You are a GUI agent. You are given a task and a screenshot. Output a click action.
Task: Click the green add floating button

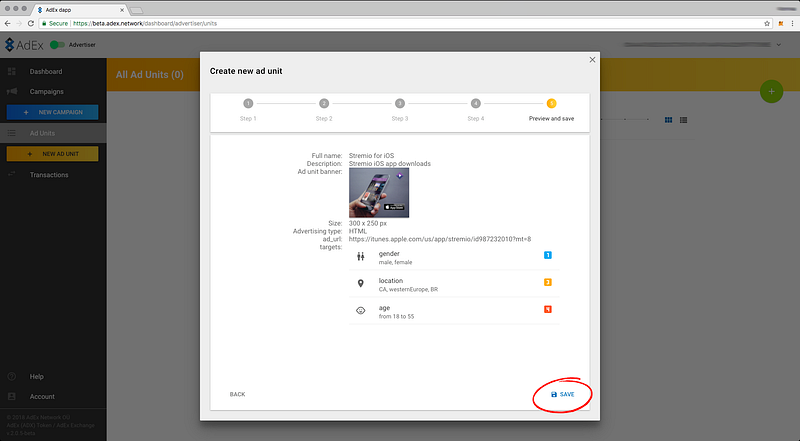[x=771, y=91]
